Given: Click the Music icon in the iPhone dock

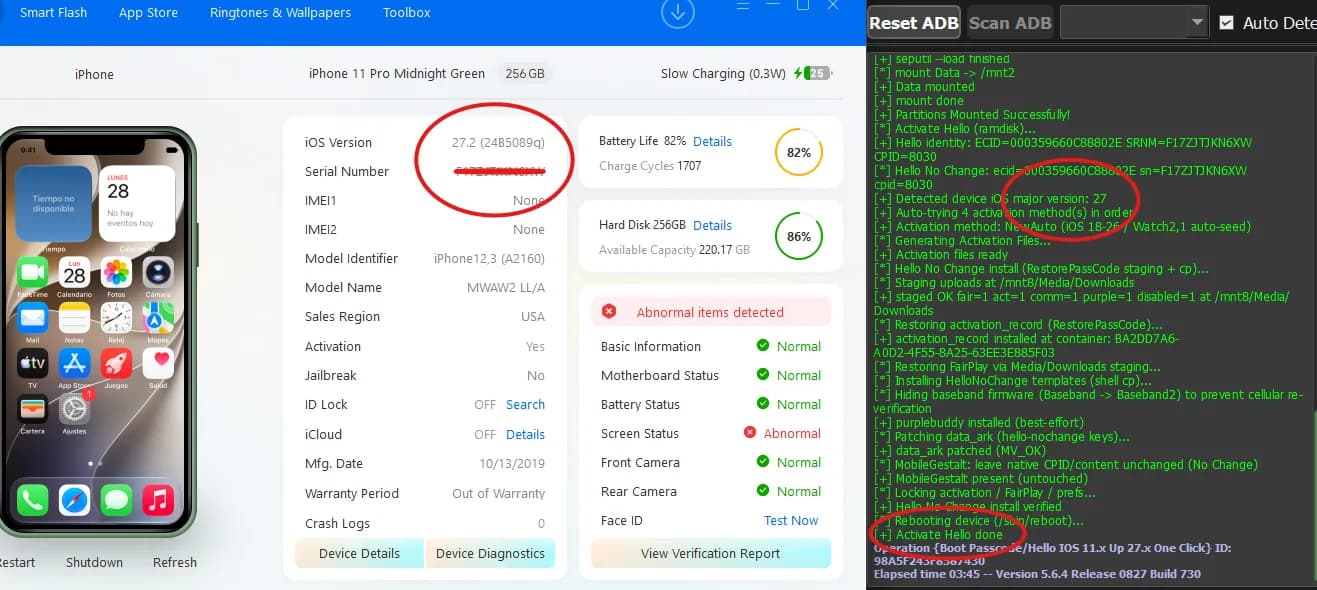Looking at the screenshot, I should tap(158, 499).
